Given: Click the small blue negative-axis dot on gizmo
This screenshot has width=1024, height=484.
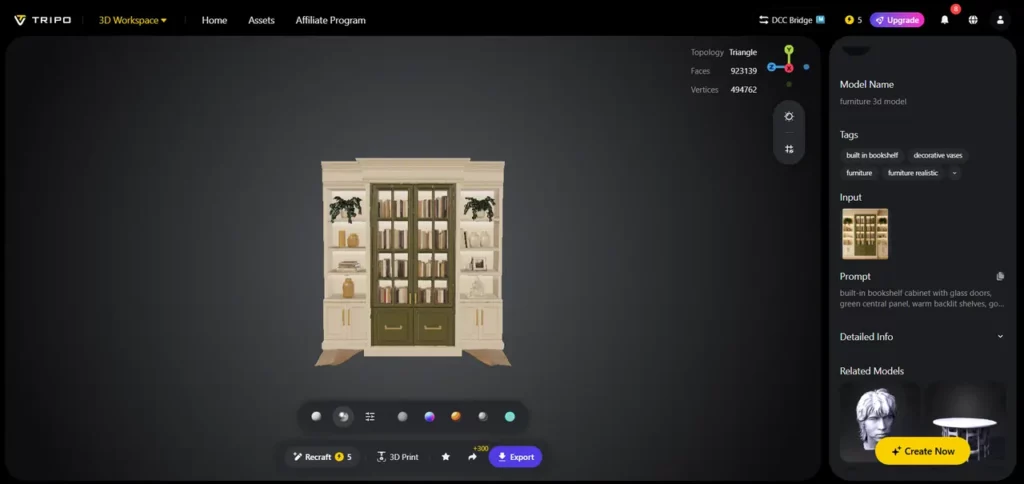Looking at the screenshot, I should pyautogui.click(x=807, y=67).
